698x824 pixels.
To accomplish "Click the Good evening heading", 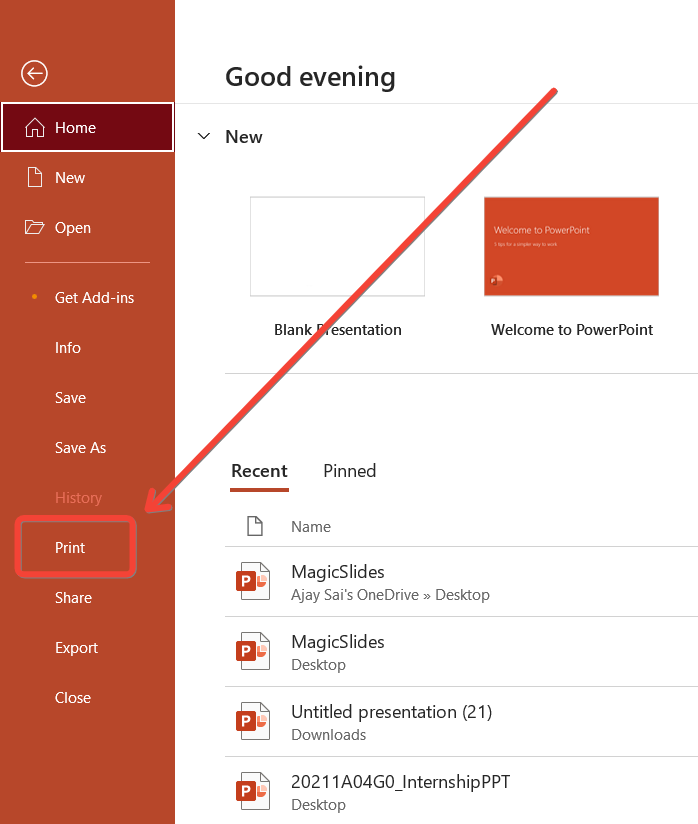I will point(310,77).
